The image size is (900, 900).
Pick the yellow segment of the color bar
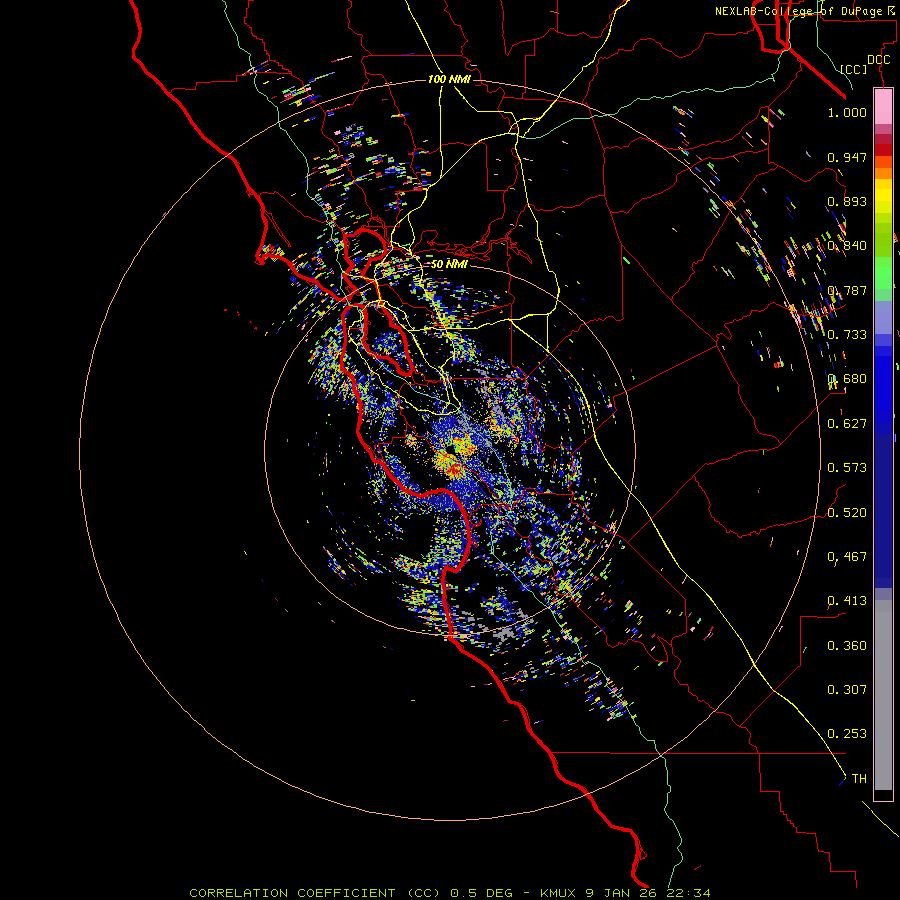pyautogui.click(x=883, y=197)
